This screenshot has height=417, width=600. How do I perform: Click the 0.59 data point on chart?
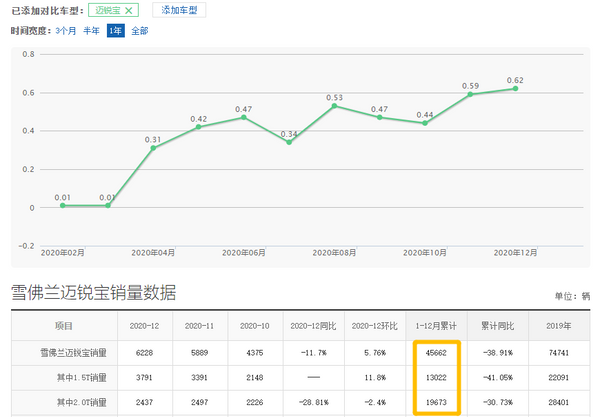[x=470, y=94]
